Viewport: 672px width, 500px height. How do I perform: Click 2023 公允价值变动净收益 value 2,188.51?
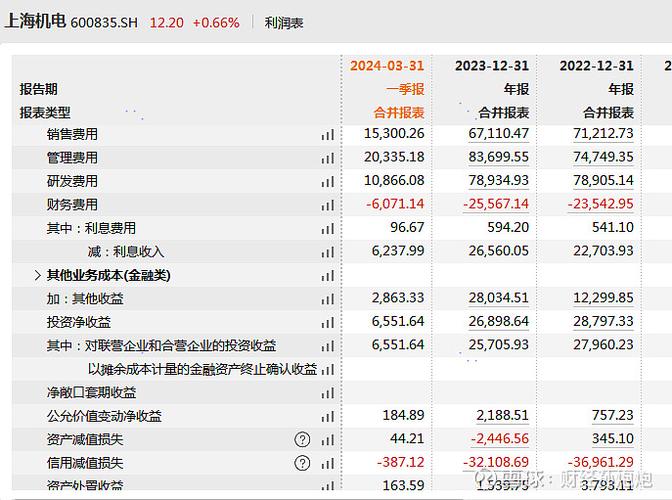502,415
